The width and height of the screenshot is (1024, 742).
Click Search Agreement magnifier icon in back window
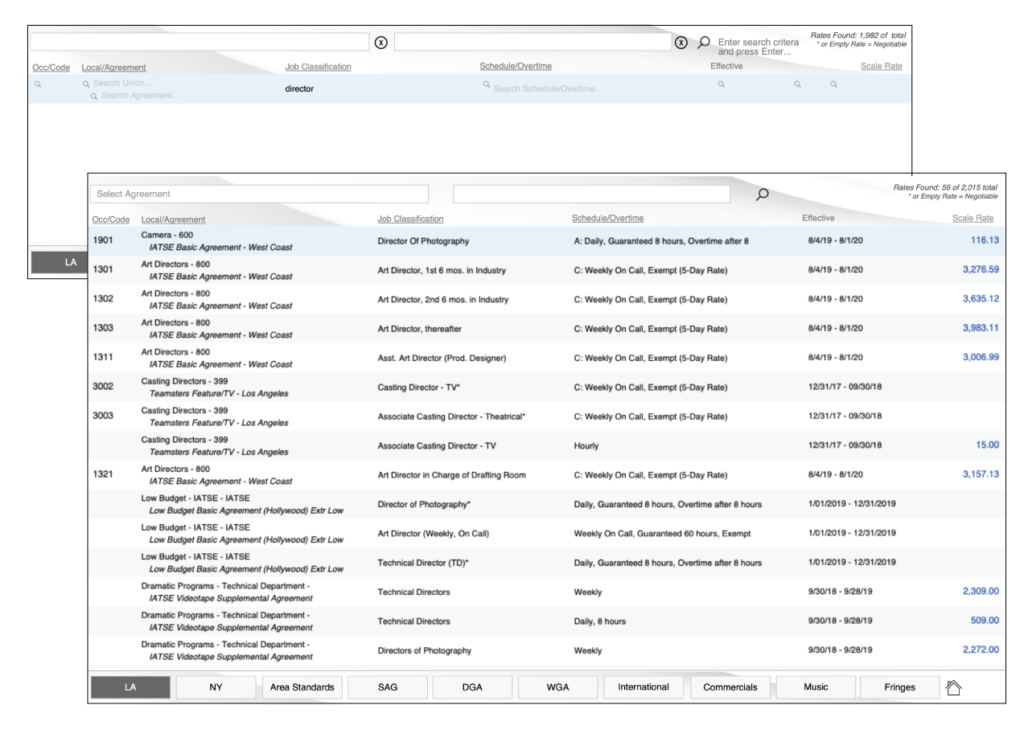point(94,96)
